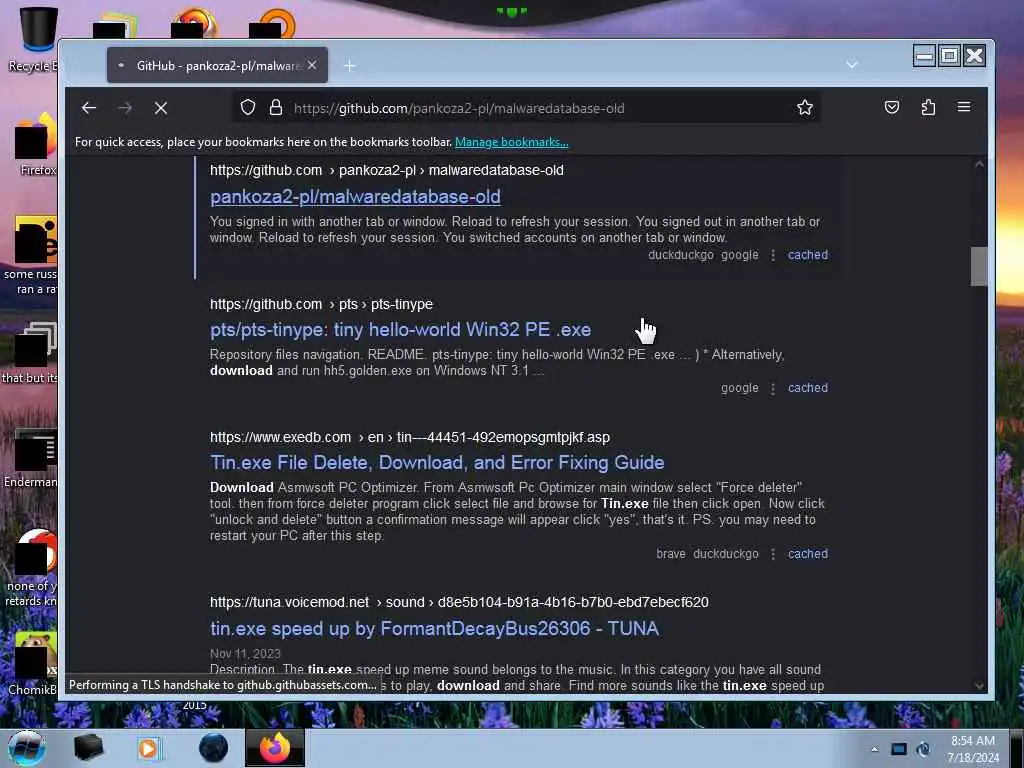Stop loading the page

point(161,108)
